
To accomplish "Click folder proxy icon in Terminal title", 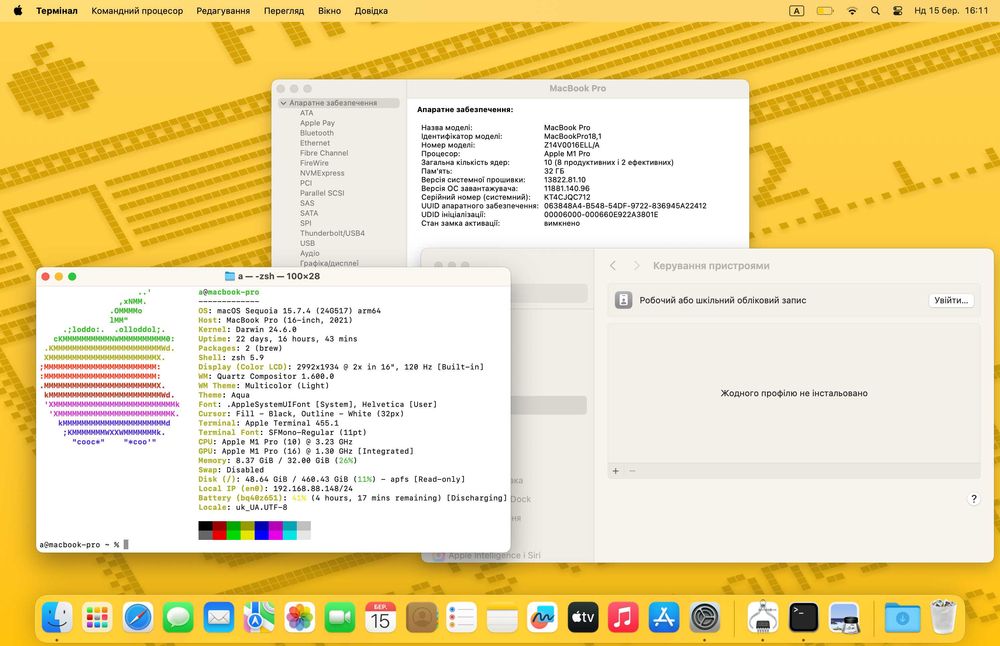I will (x=230, y=276).
